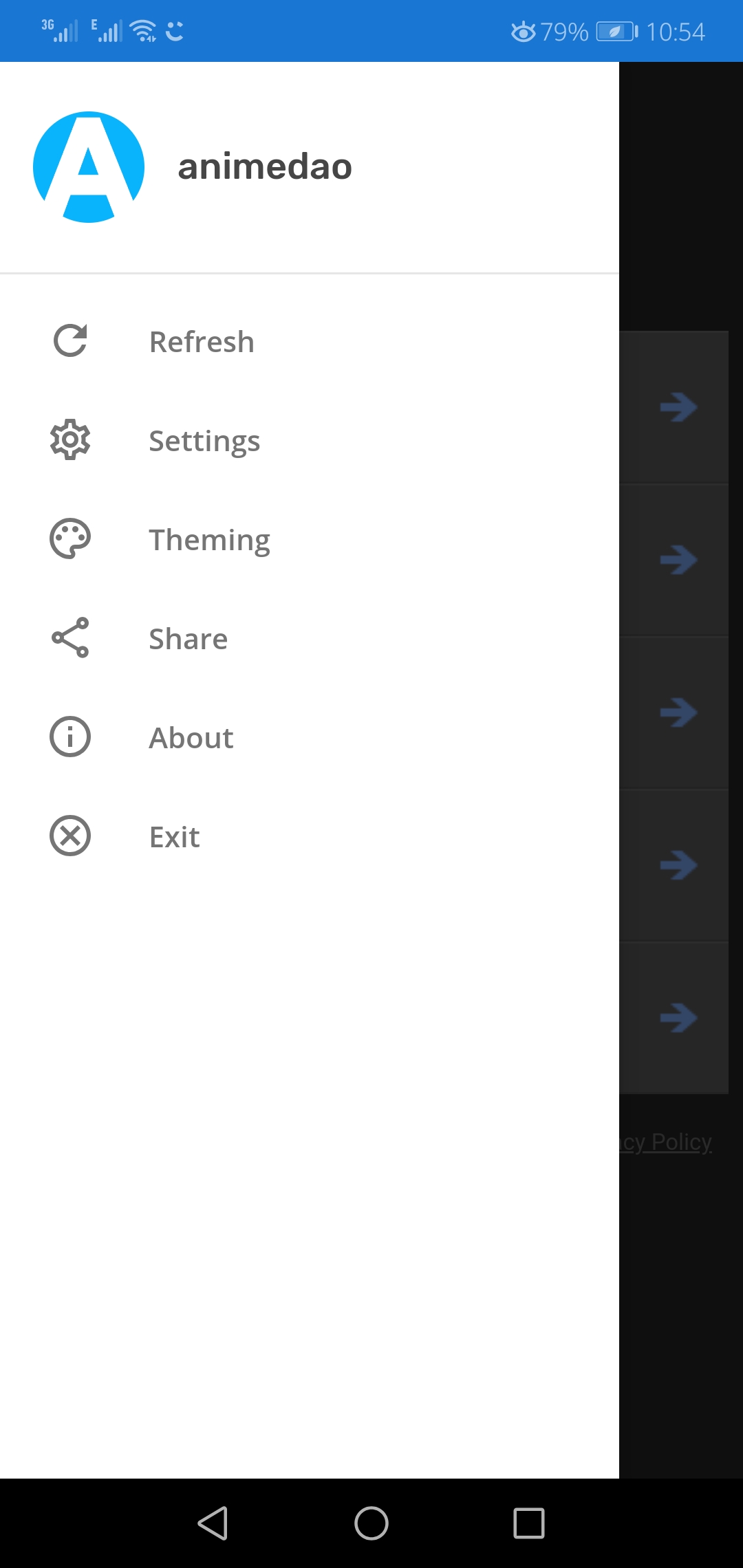This screenshot has width=743, height=1568.
Task: Tap the bottommost dimmed blue arrow
Action: coord(678,1018)
